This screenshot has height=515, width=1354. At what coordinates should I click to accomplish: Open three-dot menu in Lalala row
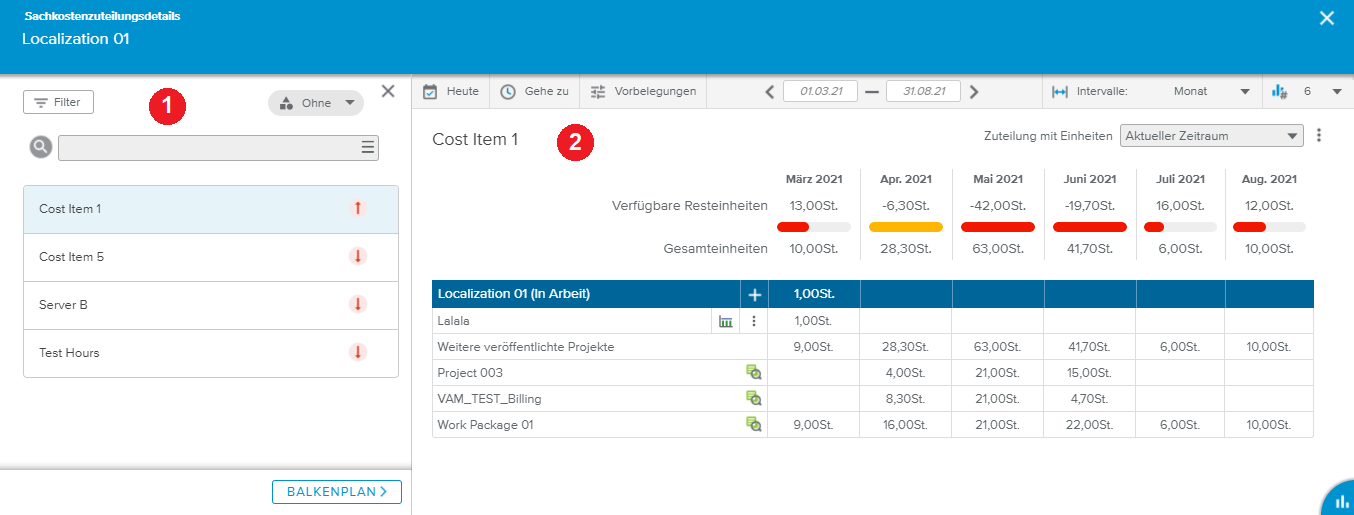tap(754, 321)
